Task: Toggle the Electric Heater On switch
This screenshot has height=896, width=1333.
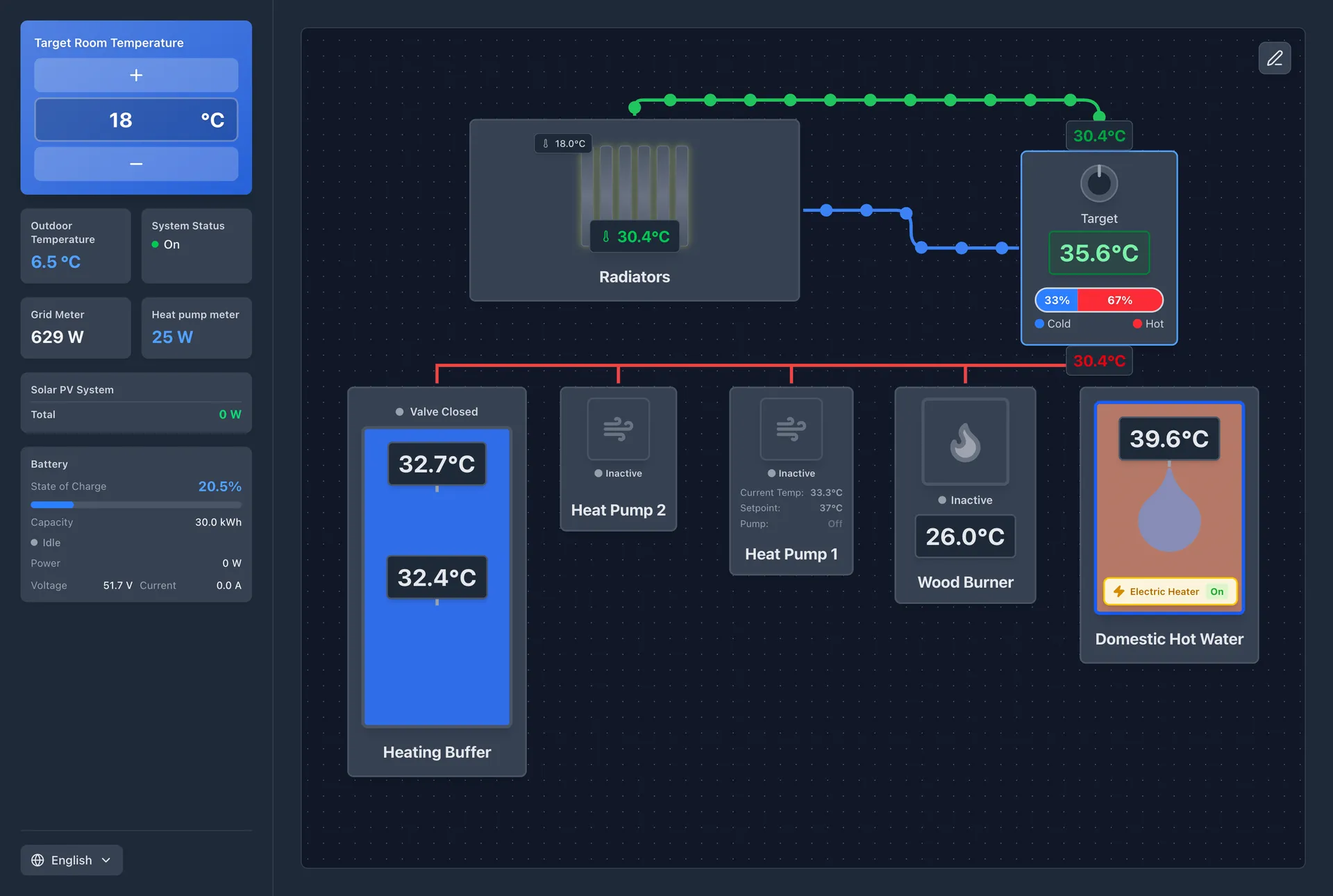Action: point(1217,591)
